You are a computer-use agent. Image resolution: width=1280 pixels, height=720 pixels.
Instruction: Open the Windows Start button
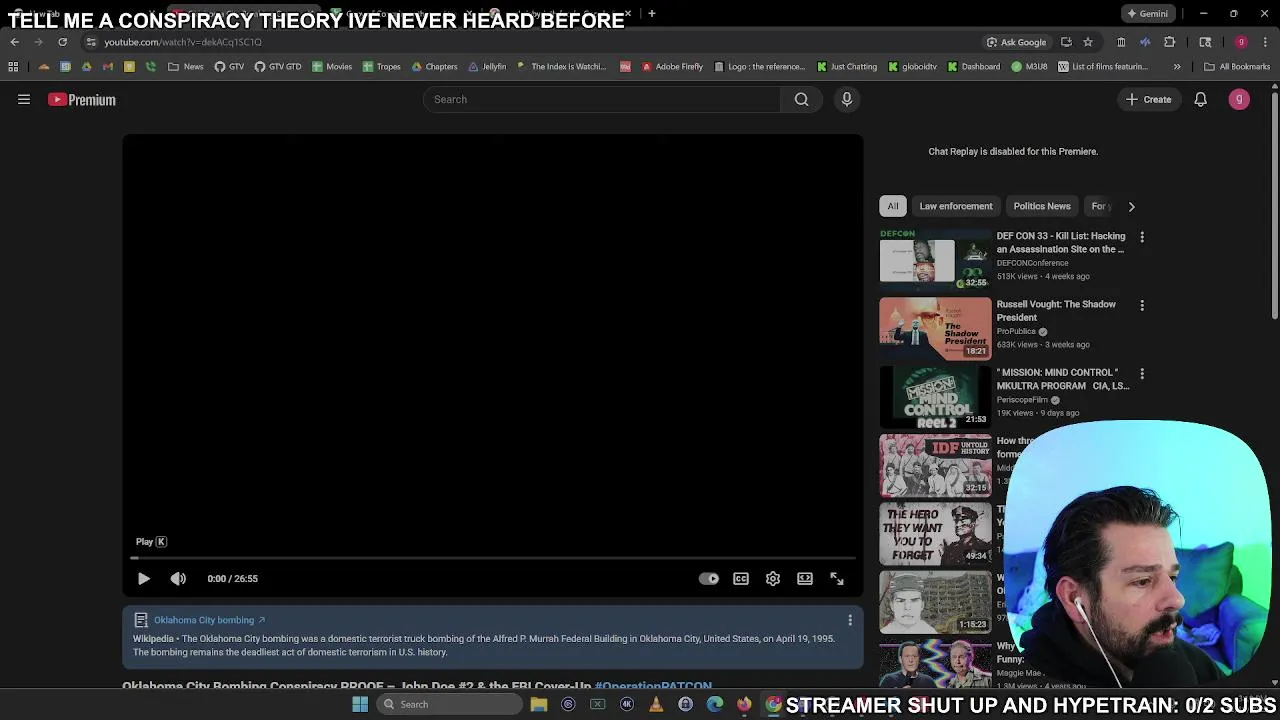(360, 704)
